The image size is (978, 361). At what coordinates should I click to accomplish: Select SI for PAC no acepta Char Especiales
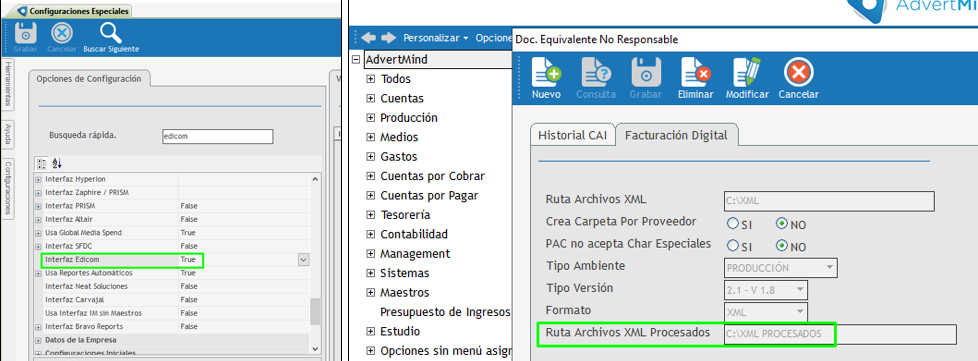point(732,246)
